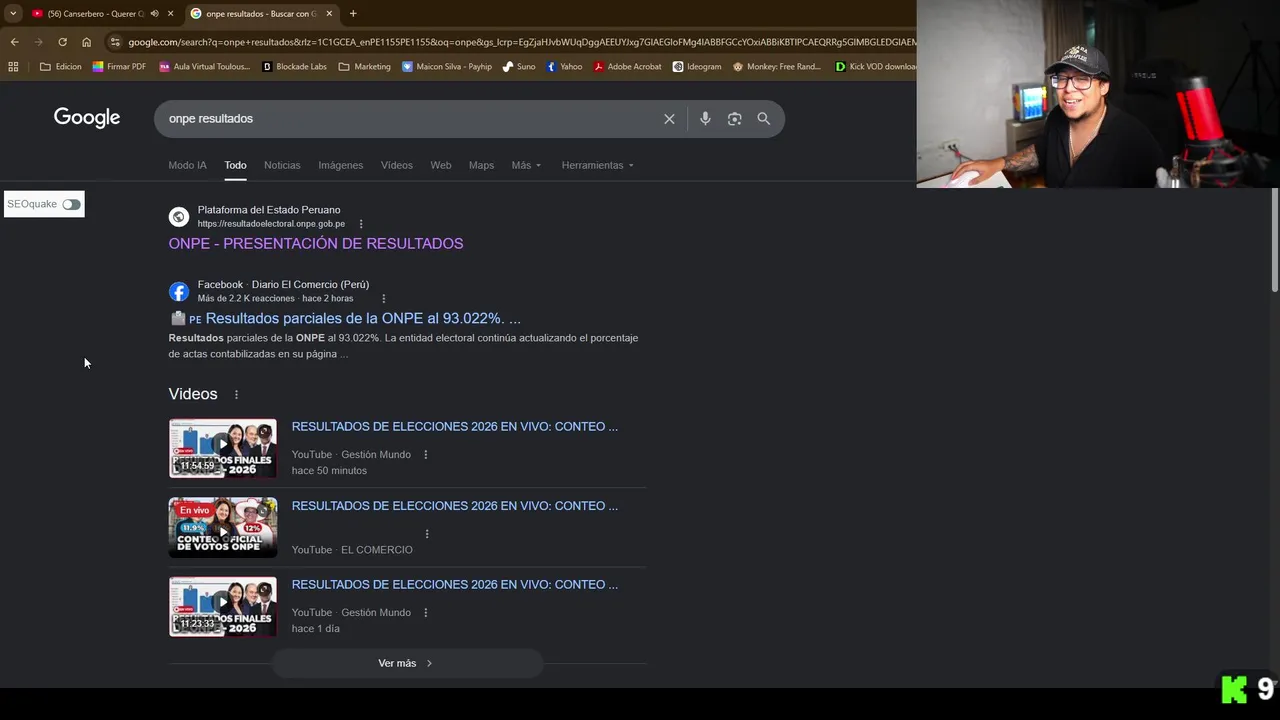Open options for Gestión Mundo 1 día video
Screen dimensions: 1280x720
point(425,613)
